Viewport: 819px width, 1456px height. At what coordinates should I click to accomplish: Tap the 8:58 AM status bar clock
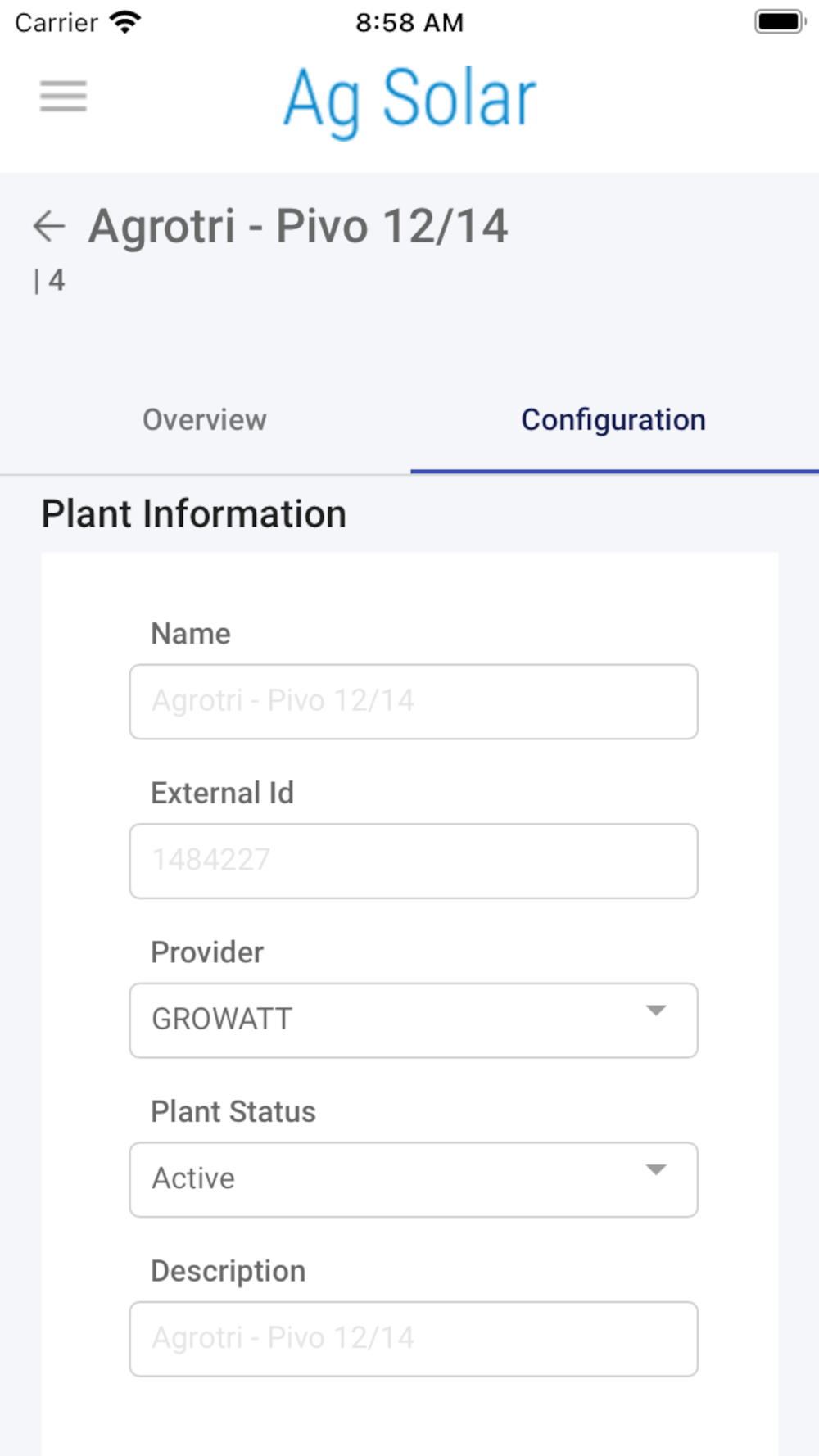point(409,22)
